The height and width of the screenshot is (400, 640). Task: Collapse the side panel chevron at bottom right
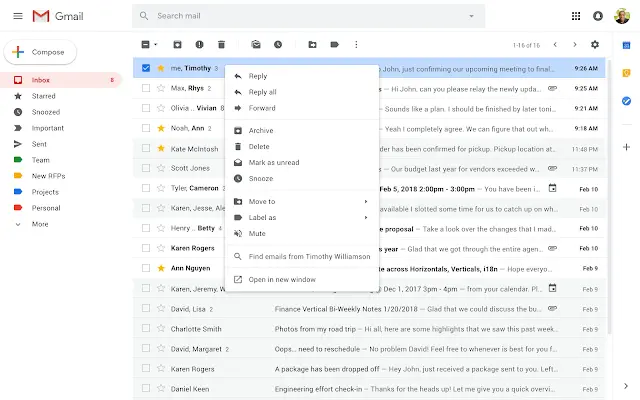click(x=626, y=386)
